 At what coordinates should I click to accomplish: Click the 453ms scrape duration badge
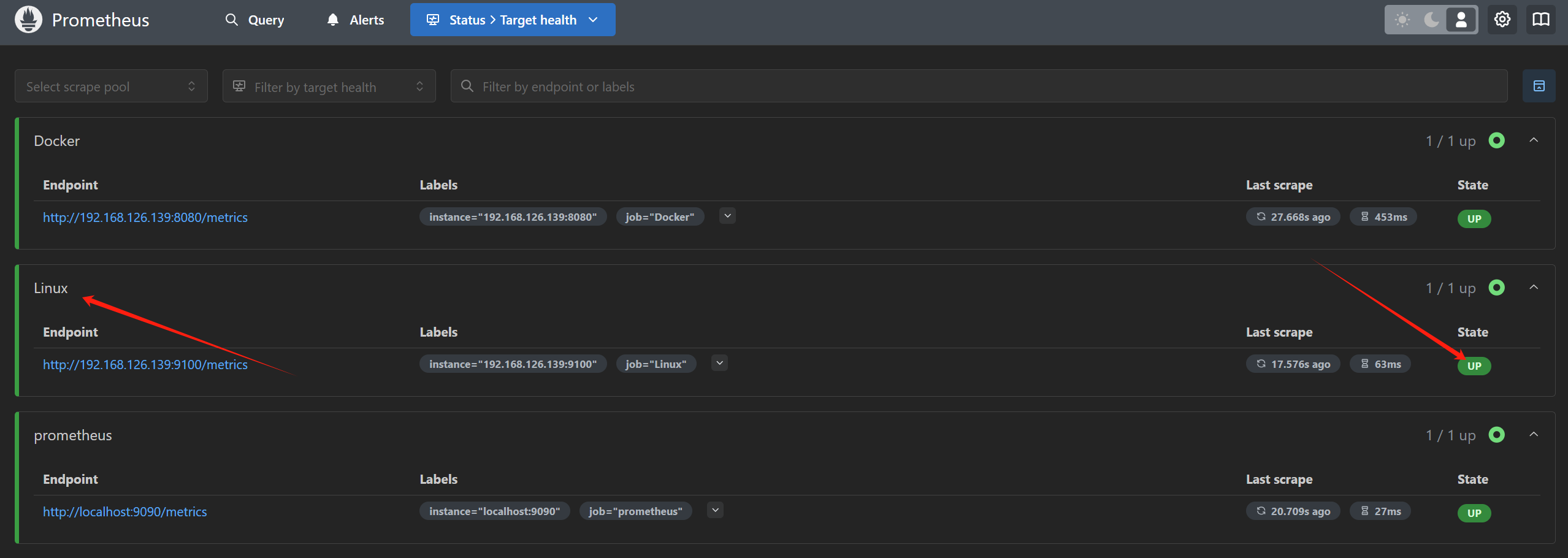point(1383,216)
